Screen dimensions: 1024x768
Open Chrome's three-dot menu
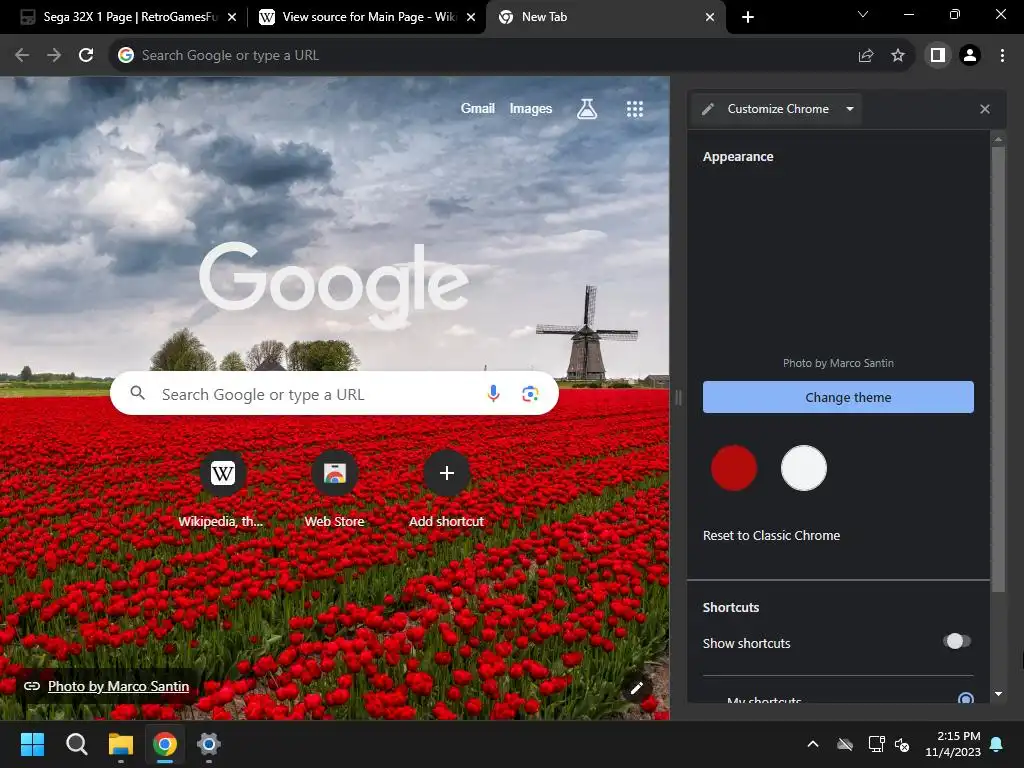pyautogui.click(x=1002, y=56)
